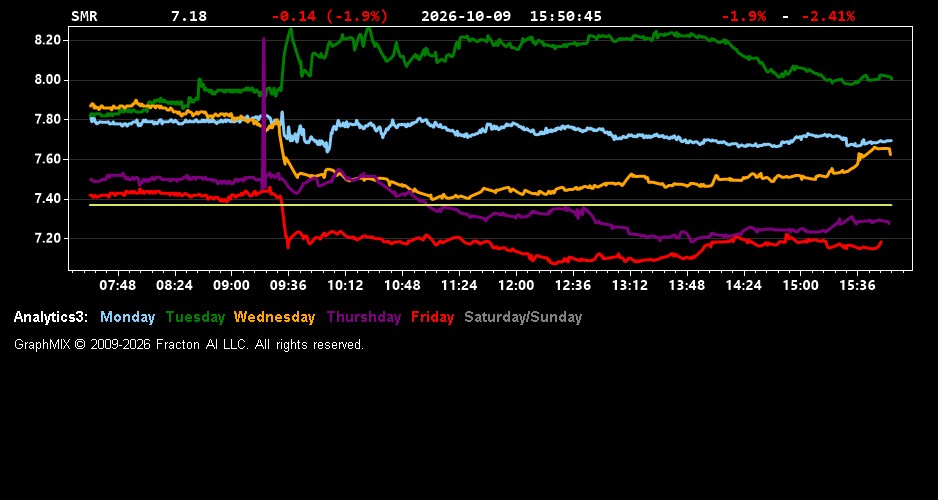Click the 12:36 time axis label
This screenshot has width=938, height=500.
tap(572, 285)
